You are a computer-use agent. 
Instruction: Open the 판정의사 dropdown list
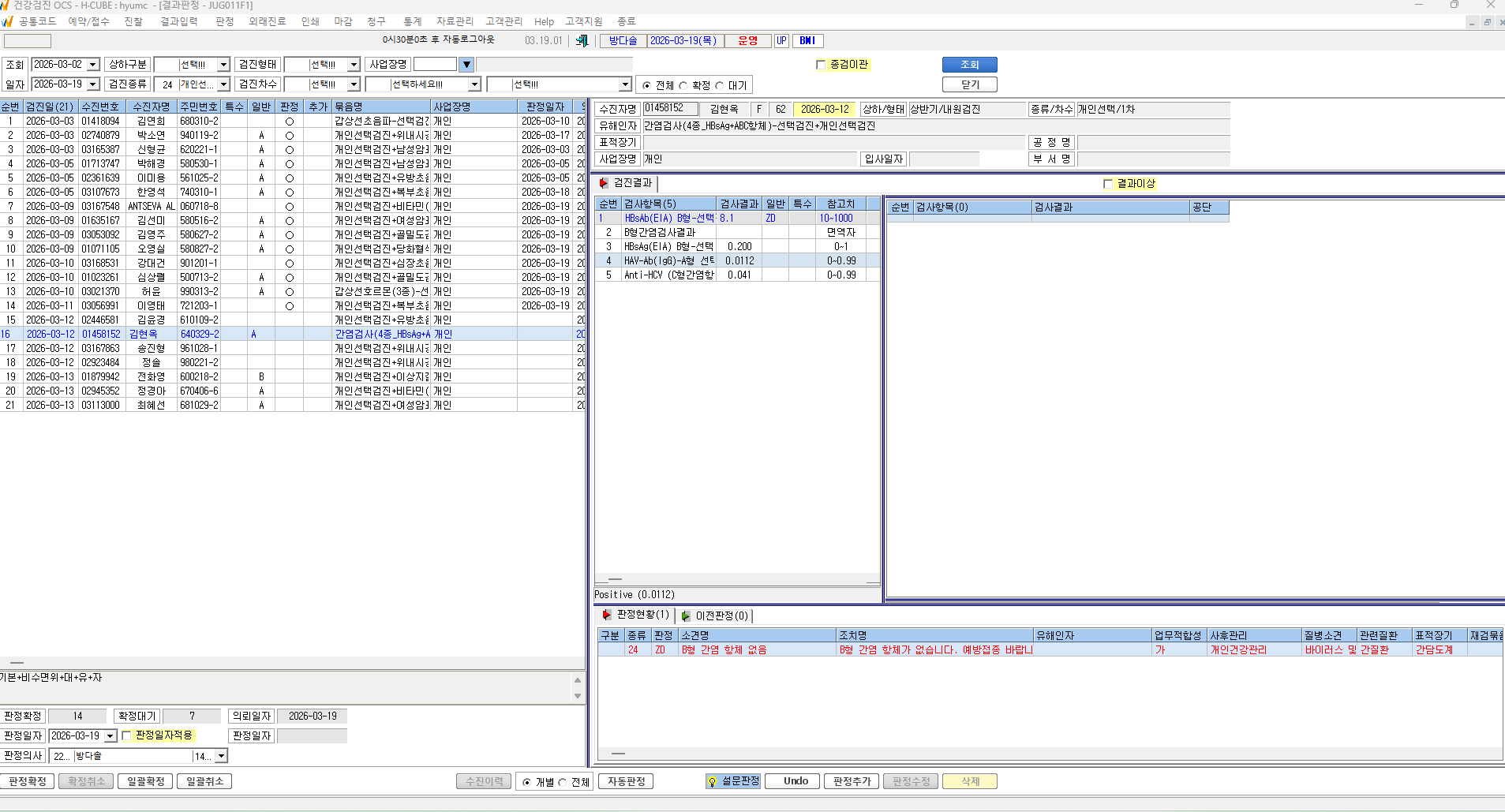(x=221, y=756)
